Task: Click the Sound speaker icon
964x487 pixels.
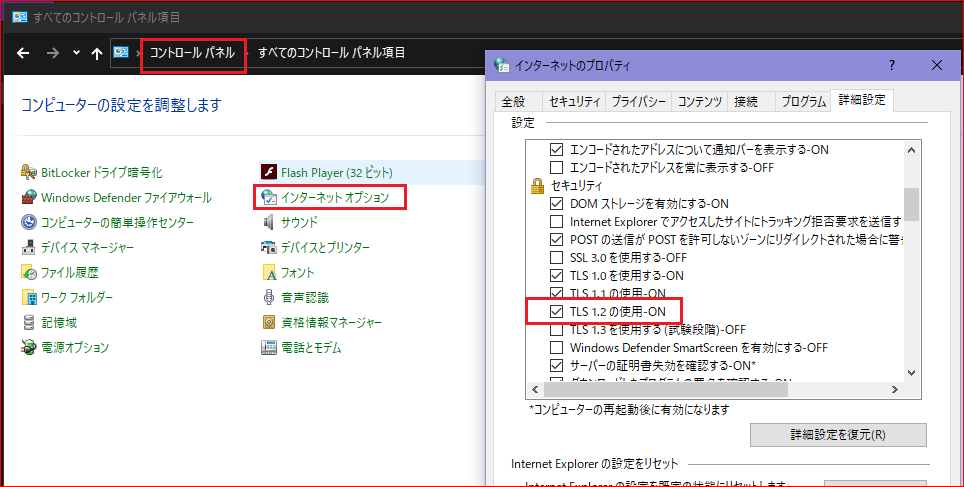Action: [x=269, y=222]
